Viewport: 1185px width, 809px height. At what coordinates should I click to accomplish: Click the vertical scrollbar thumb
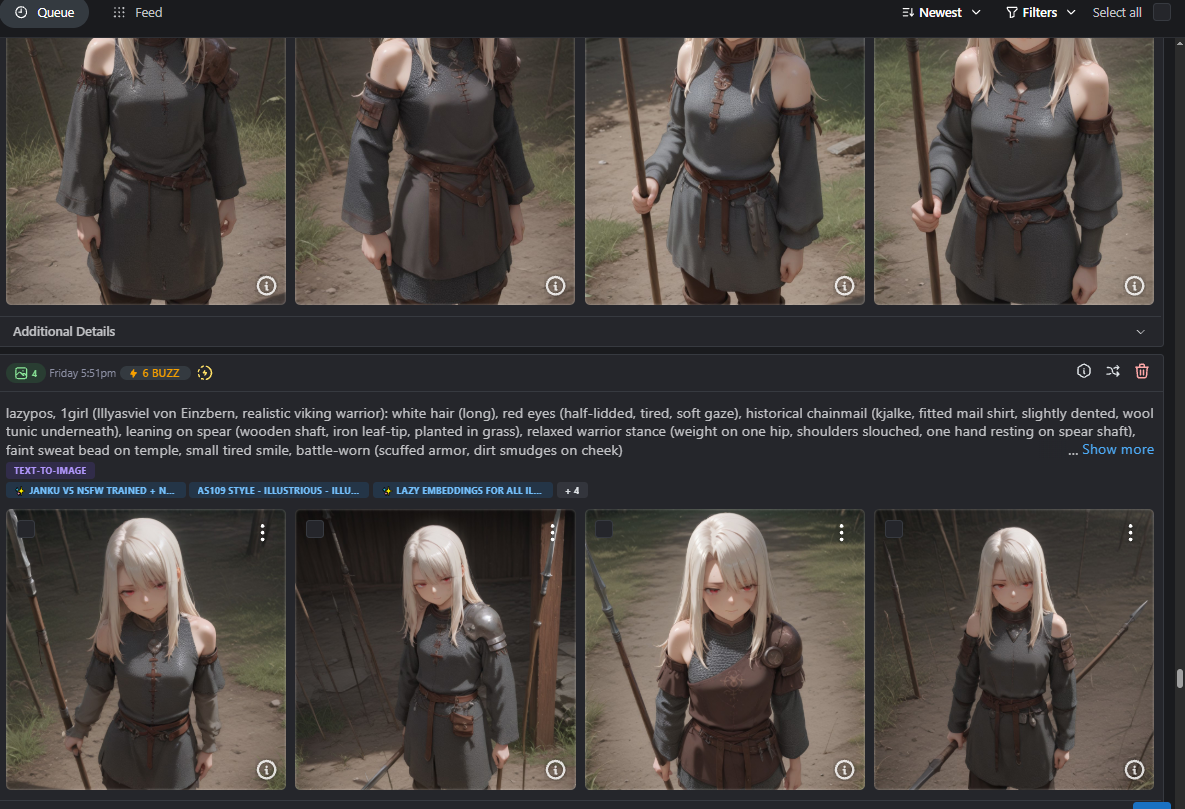tap(1179, 678)
